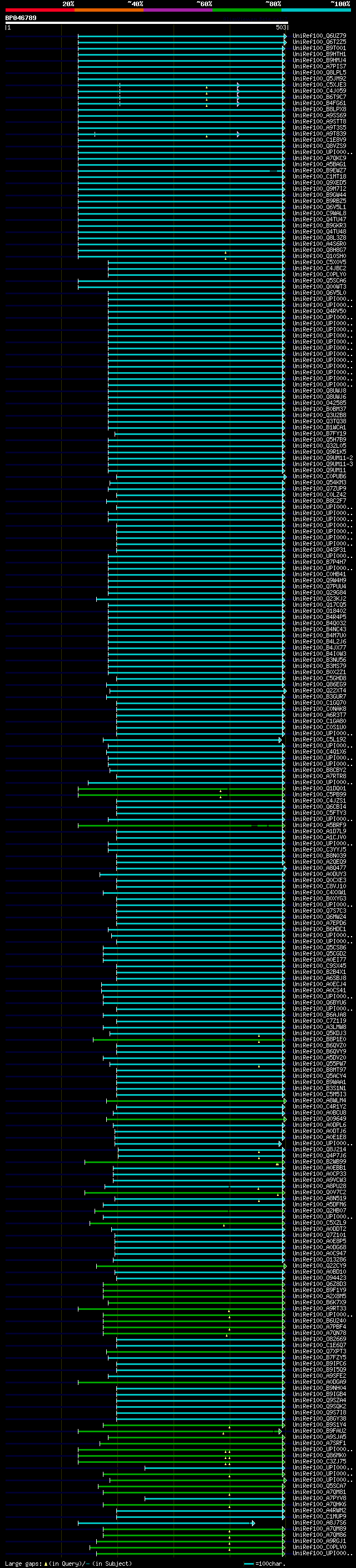Select the UniRef100_A8WLM4 label
The width and height of the screenshot is (356, 1568).
click(x=319, y=1101)
